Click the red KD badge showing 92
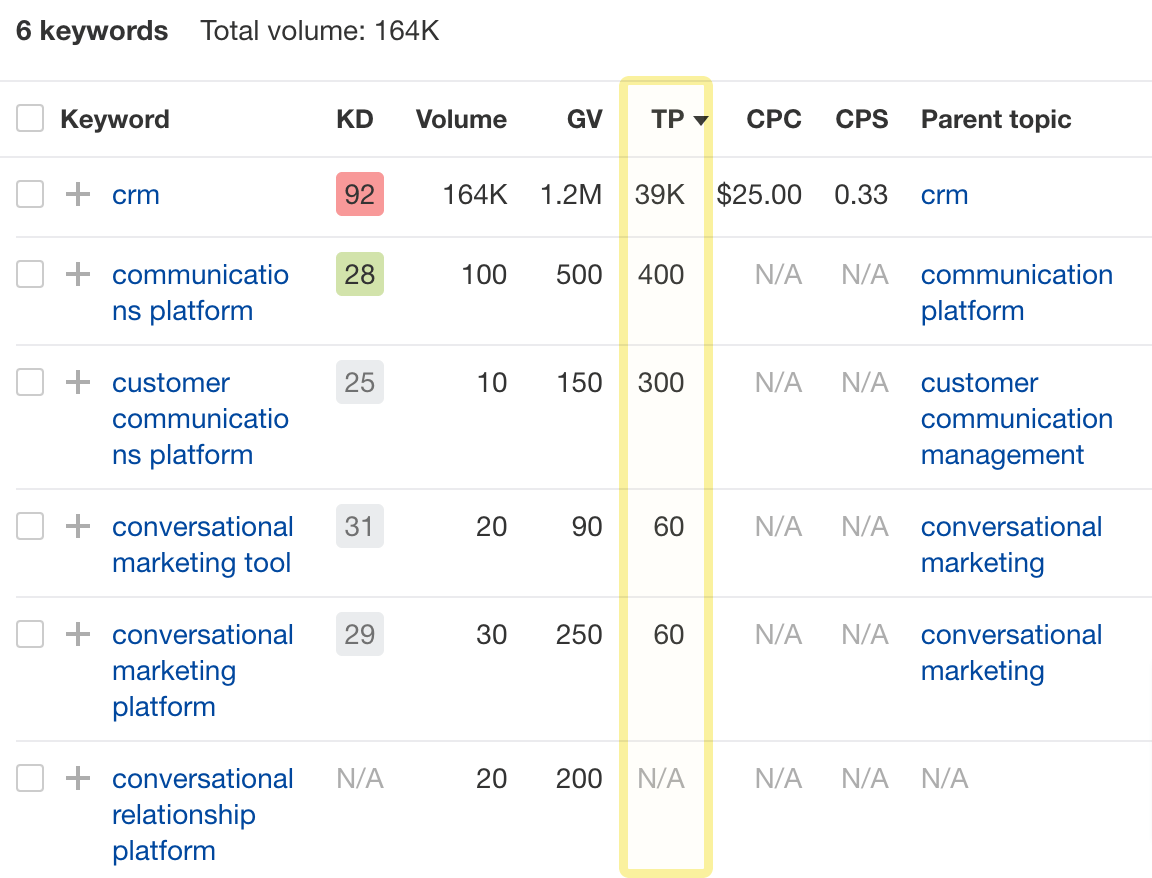Viewport: 1152px width, 878px height. tap(359, 195)
